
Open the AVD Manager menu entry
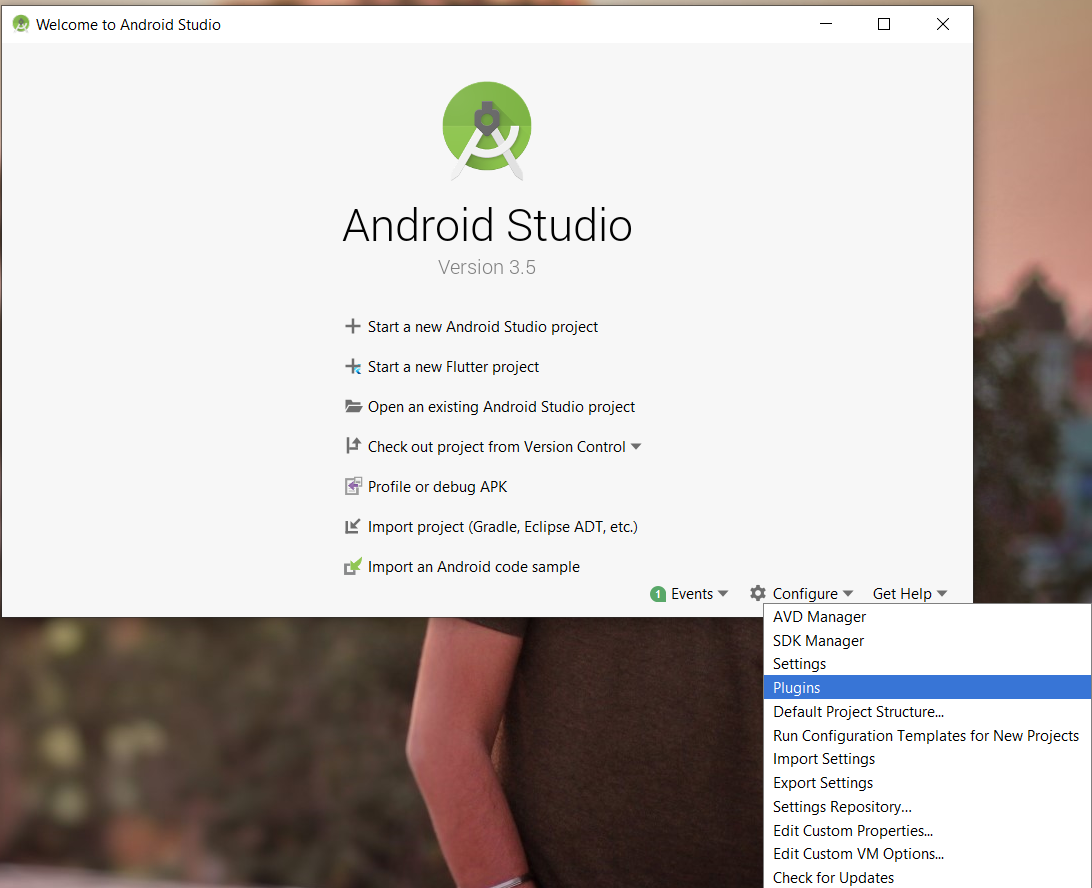click(818, 616)
